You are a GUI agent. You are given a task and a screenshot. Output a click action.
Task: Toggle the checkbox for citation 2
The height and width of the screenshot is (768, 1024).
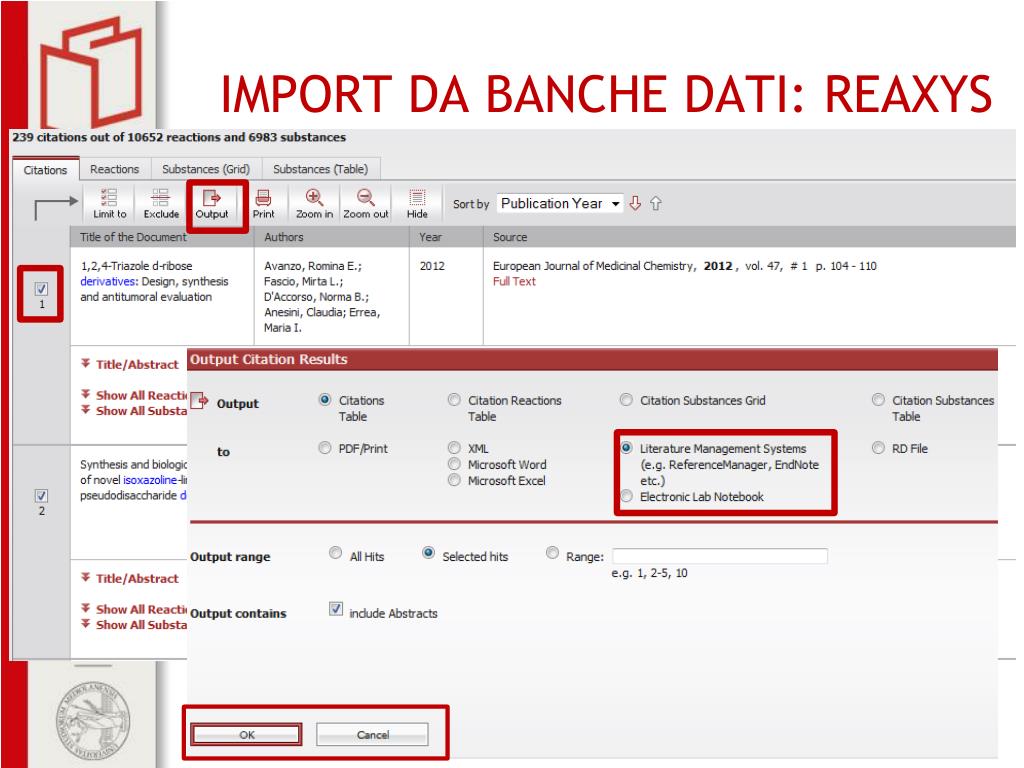[41, 496]
